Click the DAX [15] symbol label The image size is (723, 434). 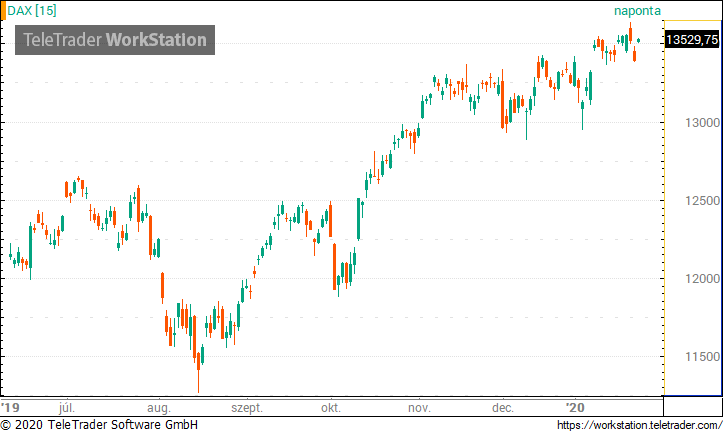[32, 10]
